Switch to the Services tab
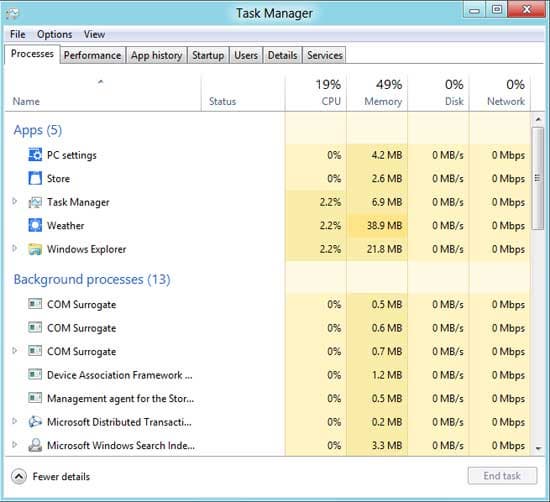This screenshot has width=550, height=502. tap(325, 55)
